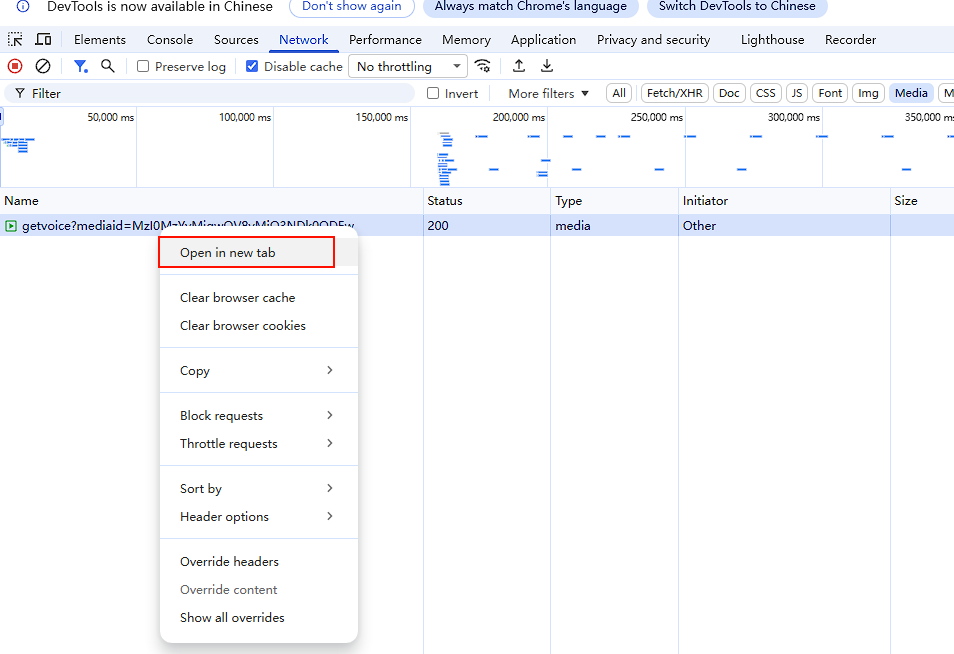Select Open in new tab
Viewport: 954px width, 654px height.
tap(246, 253)
